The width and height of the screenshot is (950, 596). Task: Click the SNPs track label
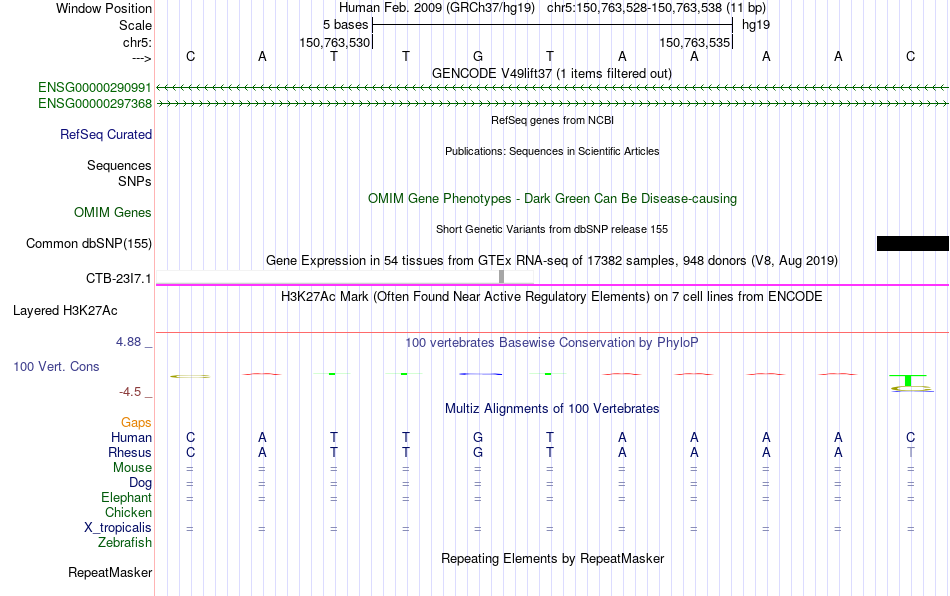click(x=135, y=181)
